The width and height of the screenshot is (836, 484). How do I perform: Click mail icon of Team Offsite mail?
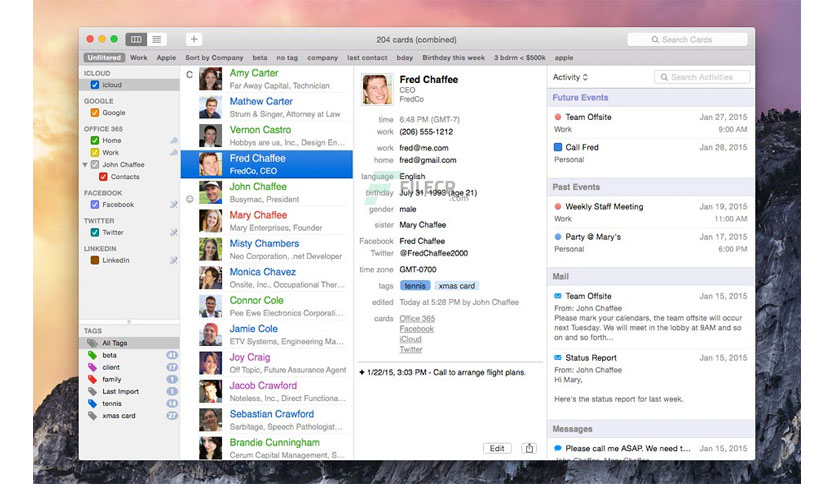click(558, 296)
